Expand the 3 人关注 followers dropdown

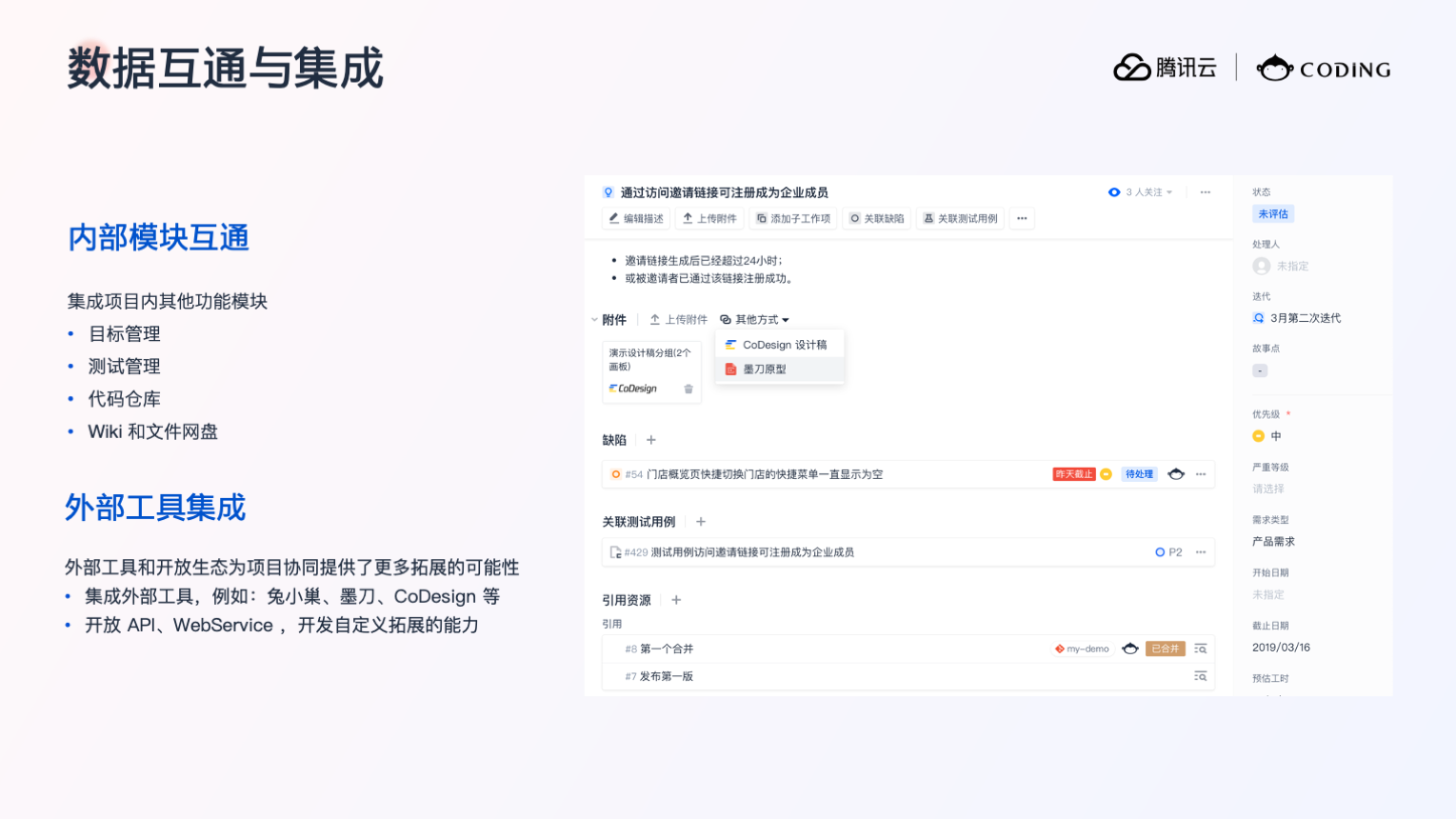coord(1149,192)
